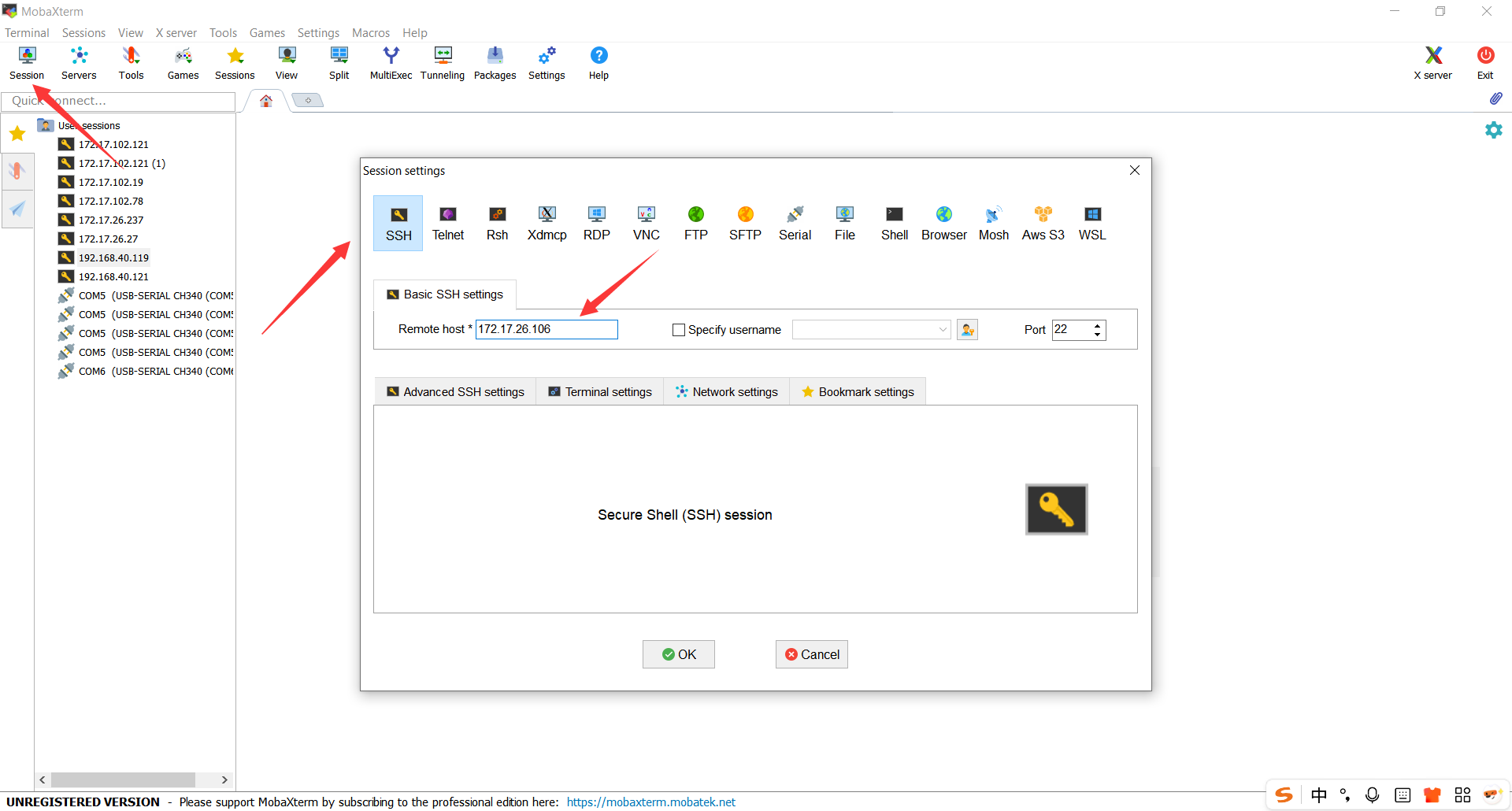Open the Packages toolbar icon

coord(495,63)
